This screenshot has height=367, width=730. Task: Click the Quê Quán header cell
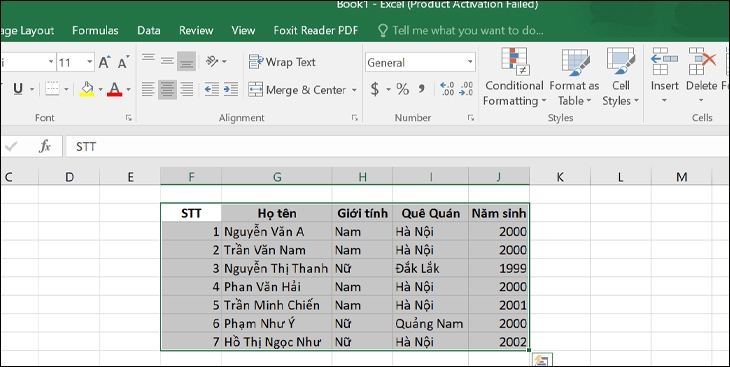pyautogui.click(x=431, y=213)
